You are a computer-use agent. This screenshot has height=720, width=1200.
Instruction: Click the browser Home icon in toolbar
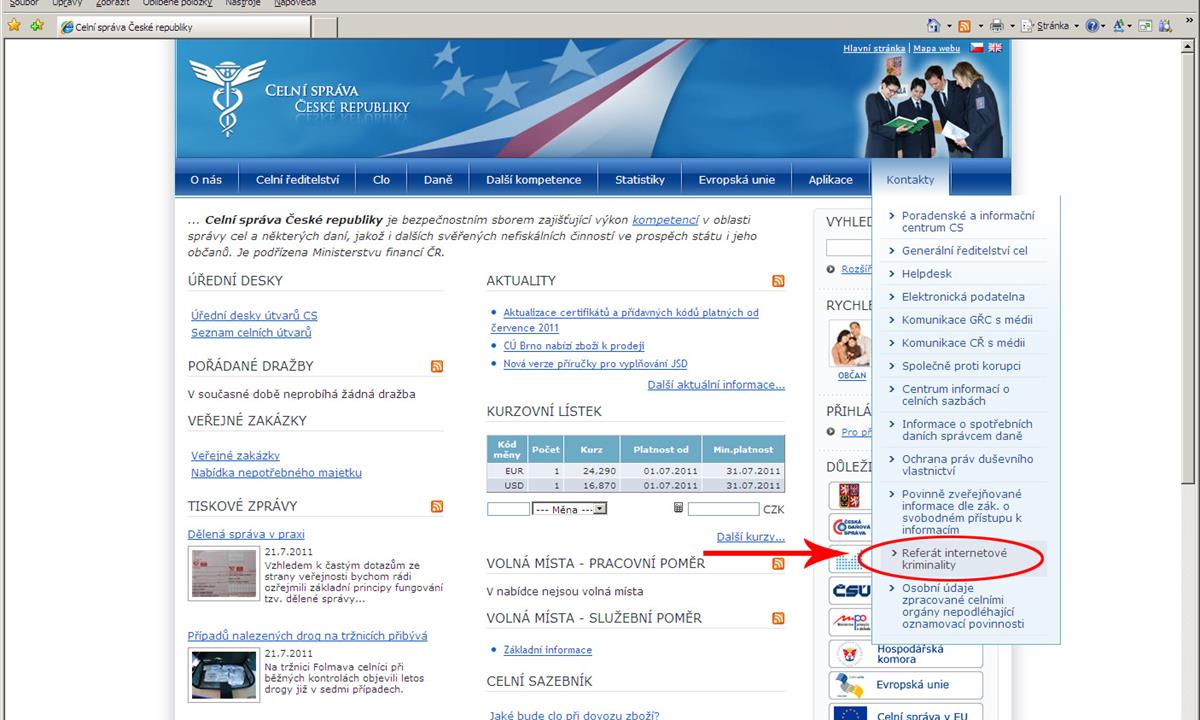coord(933,26)
